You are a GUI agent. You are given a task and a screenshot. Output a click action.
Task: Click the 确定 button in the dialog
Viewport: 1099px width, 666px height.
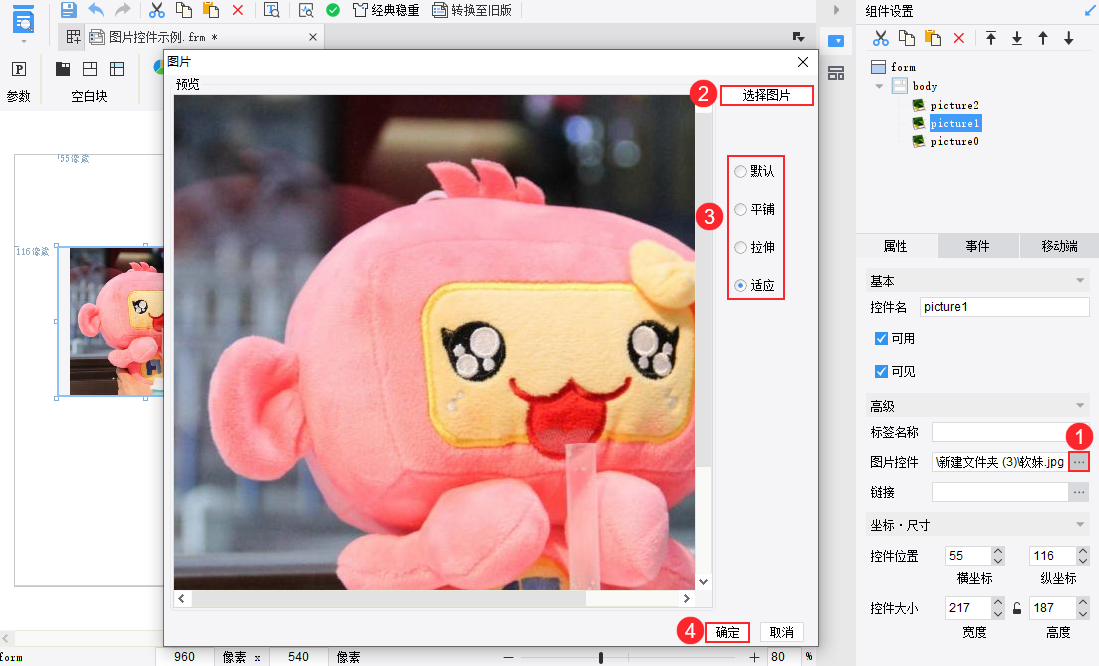tap(727, 632)
